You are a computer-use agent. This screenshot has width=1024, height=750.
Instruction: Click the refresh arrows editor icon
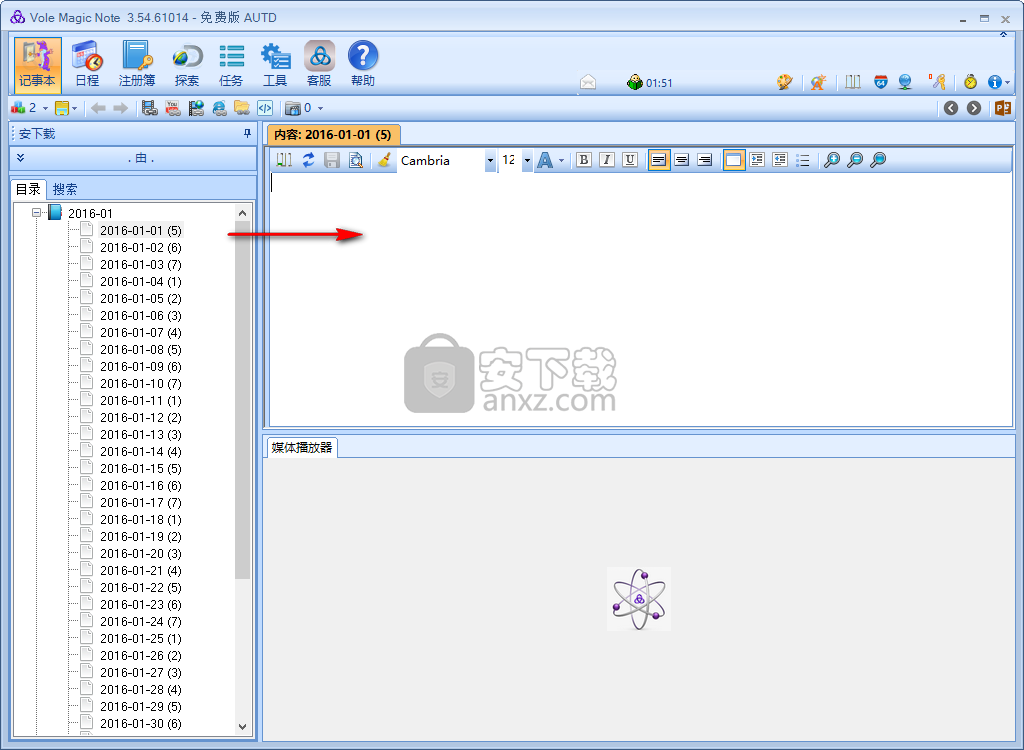[x=308, y=160]
